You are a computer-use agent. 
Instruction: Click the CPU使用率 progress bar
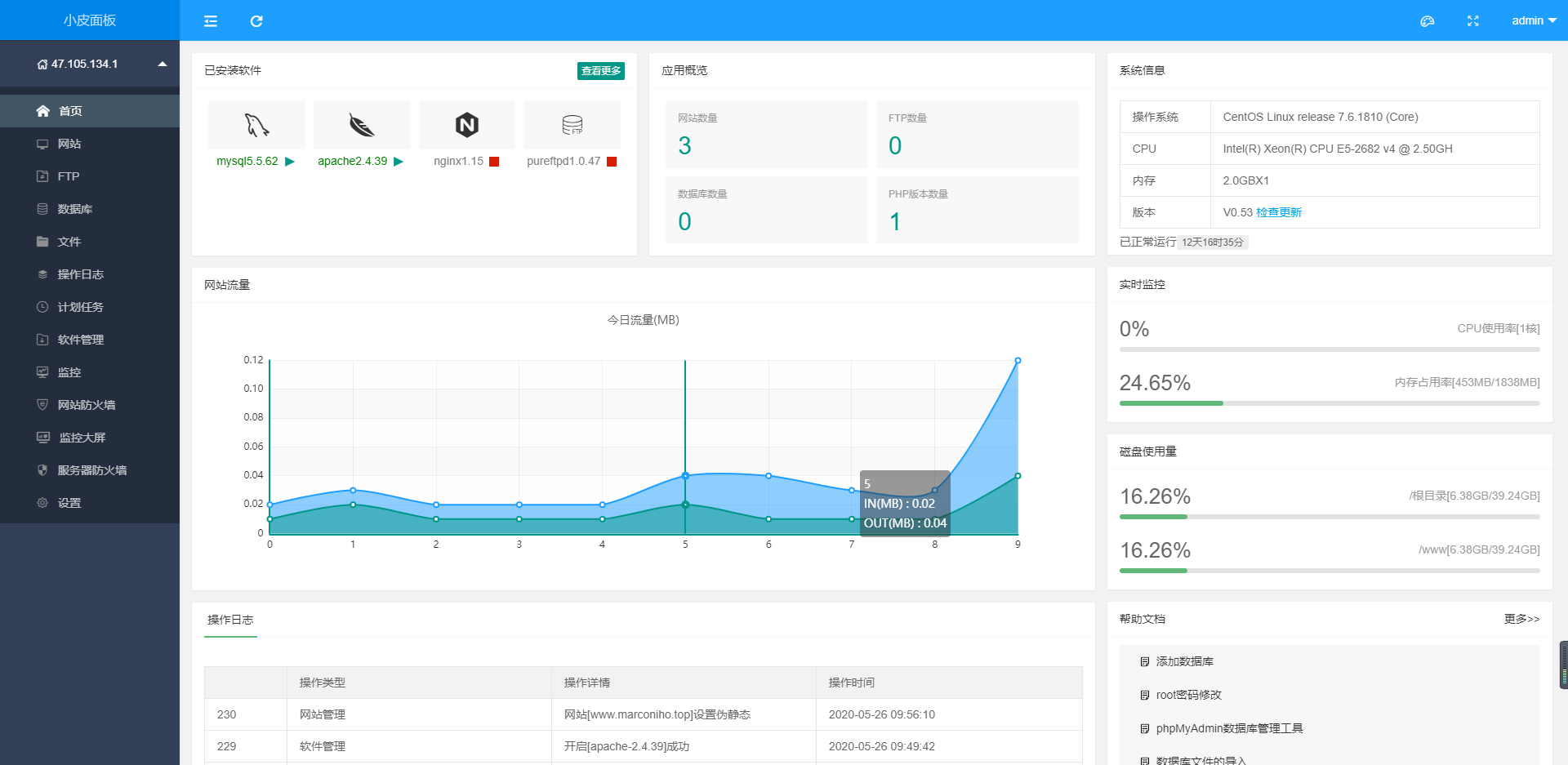pos(1330,349)
